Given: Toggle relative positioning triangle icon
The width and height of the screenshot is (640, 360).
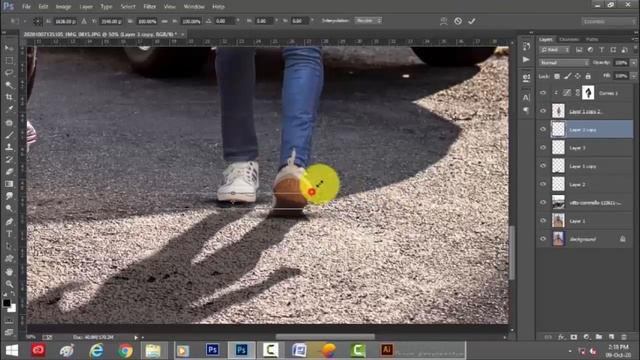Looking at the screenshot, I should pos(84,21).
